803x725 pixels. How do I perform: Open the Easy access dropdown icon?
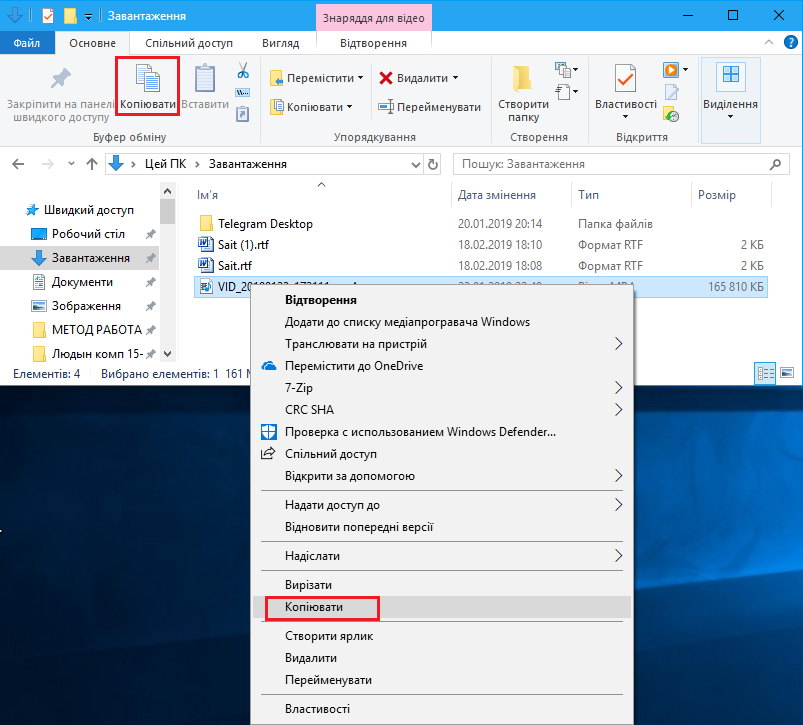coord(566,92)
